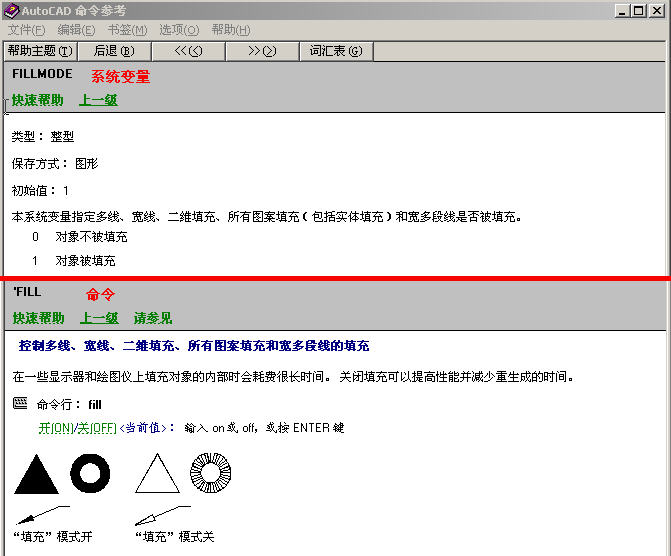The image size is (671, 556).
Task: Click the hatched unfilled donut illustration
Action: pos(211,473)
